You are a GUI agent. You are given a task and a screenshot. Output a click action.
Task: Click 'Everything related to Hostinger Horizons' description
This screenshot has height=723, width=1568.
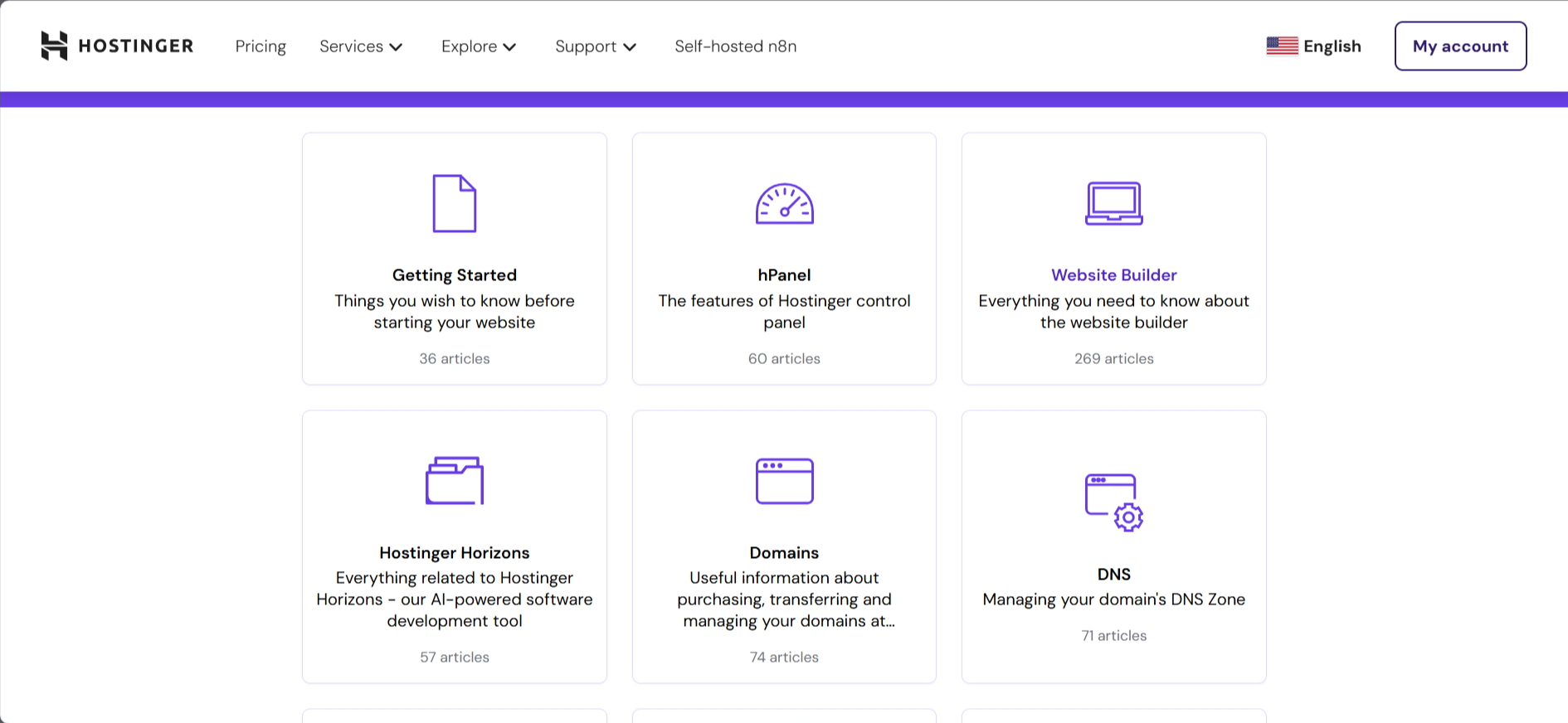(x=455, y=599)
